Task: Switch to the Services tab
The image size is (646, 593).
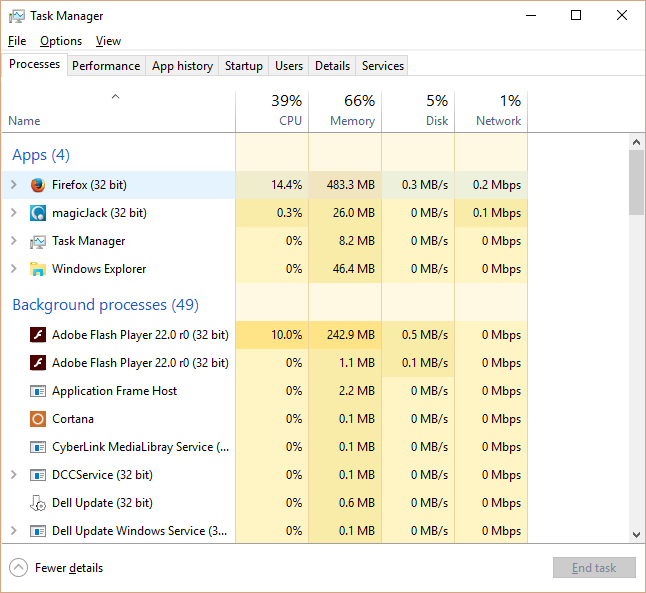Action: tap(382, 66)
